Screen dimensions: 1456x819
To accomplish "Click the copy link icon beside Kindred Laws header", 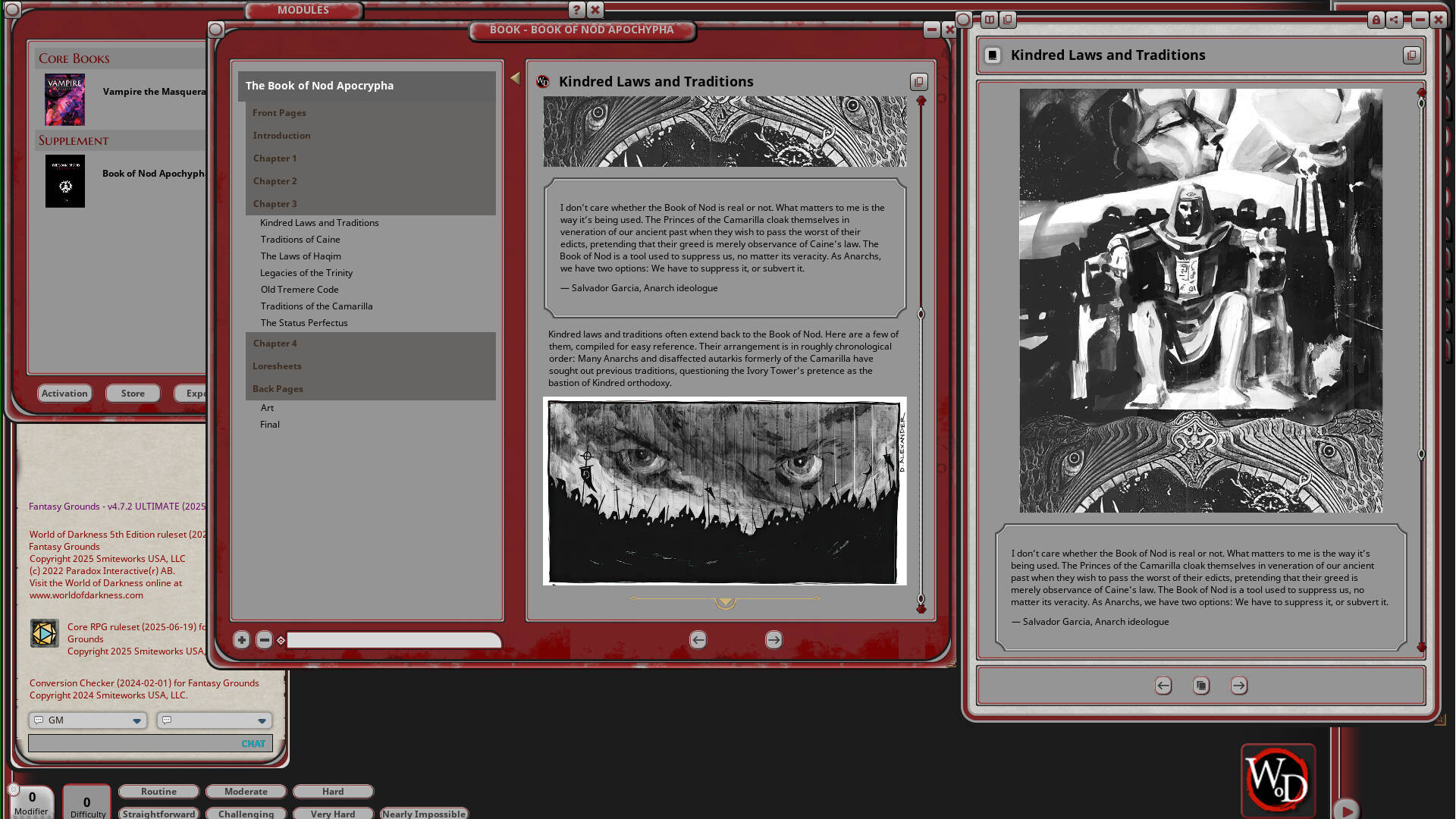I will (x=918, y=82).
